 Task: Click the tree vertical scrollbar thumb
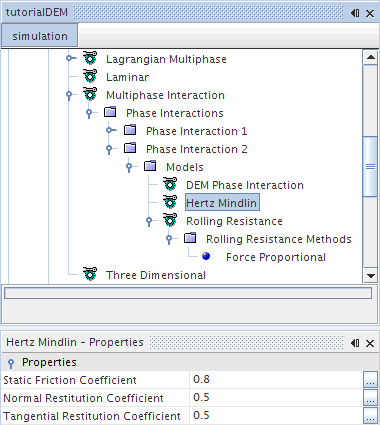[371, 166]
